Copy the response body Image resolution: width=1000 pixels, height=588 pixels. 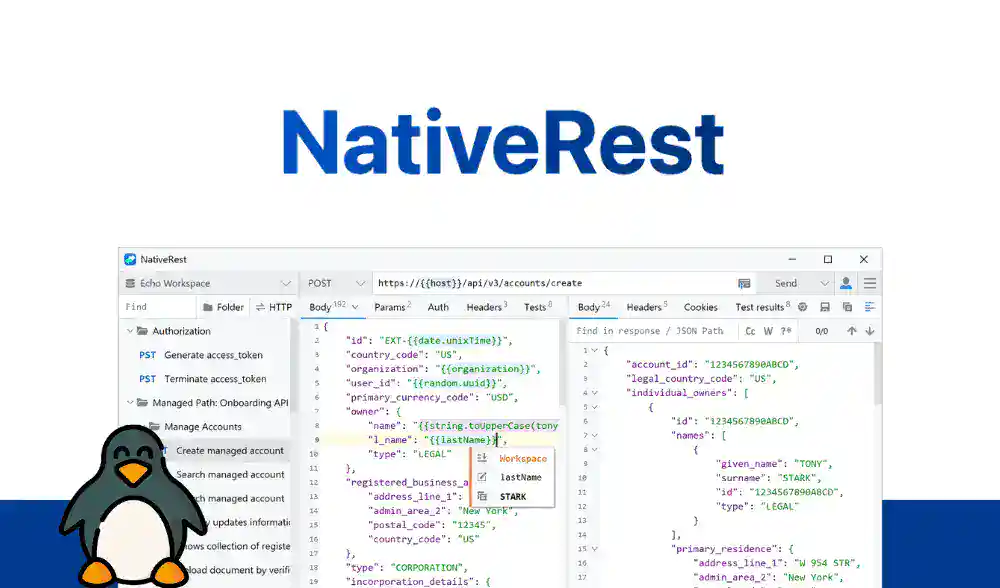(847, 307)
